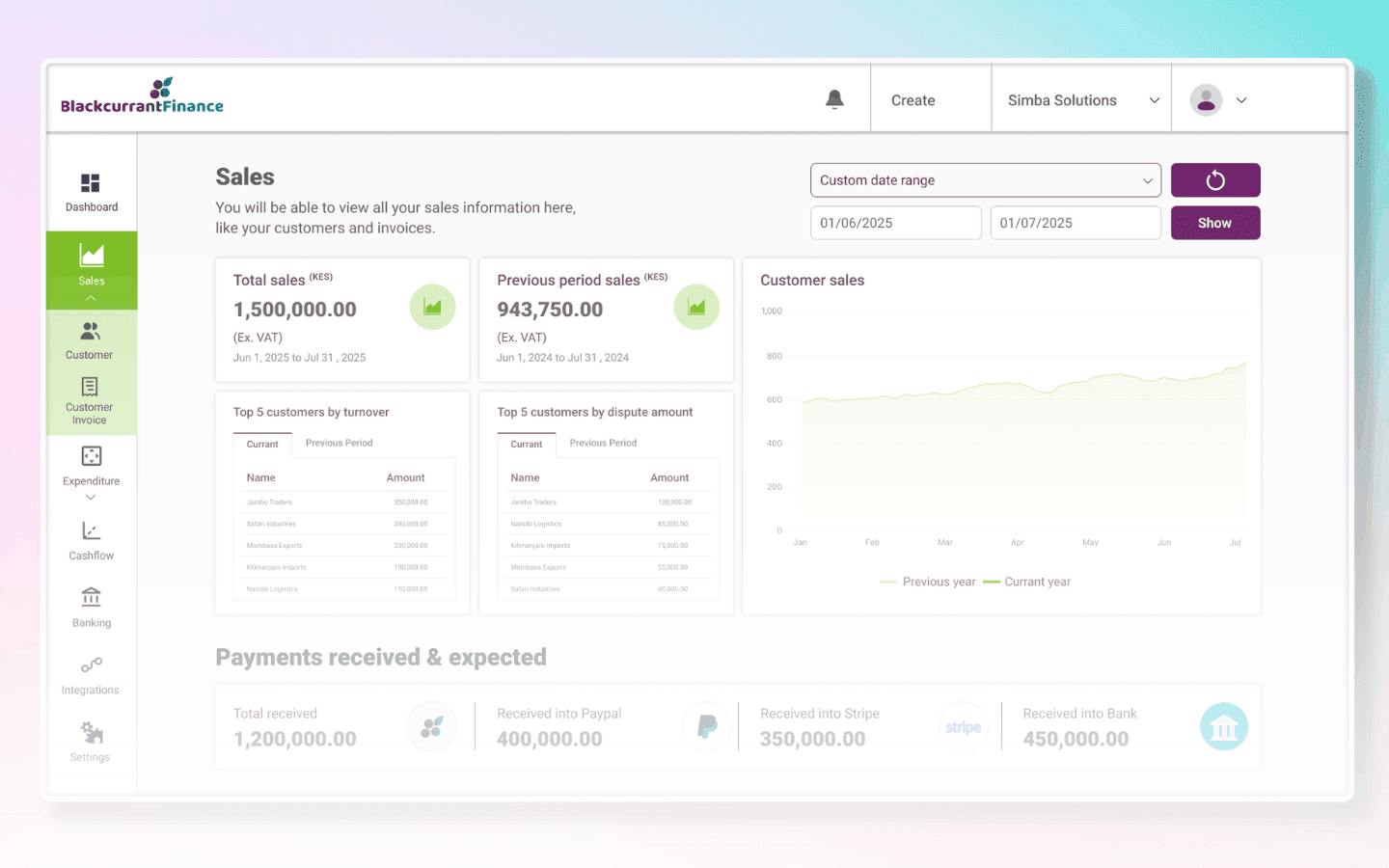Select the Sales icon in the sidebar
This screenshot has height=868, width=1389.
[x=92, y=256]
